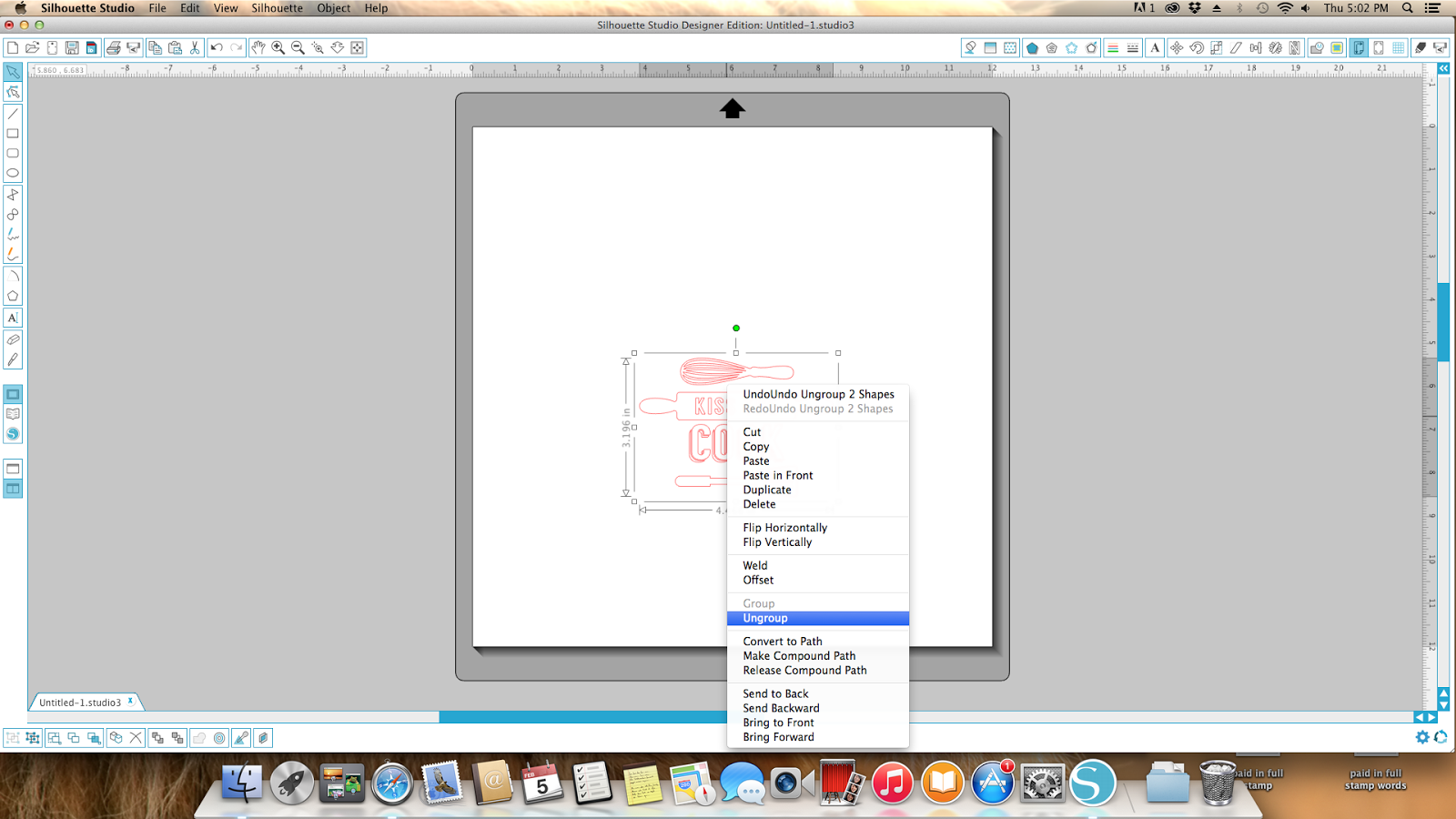Toggle the grid display icon
Viewport: 1456px width, 819px height.
(1399, 47)
